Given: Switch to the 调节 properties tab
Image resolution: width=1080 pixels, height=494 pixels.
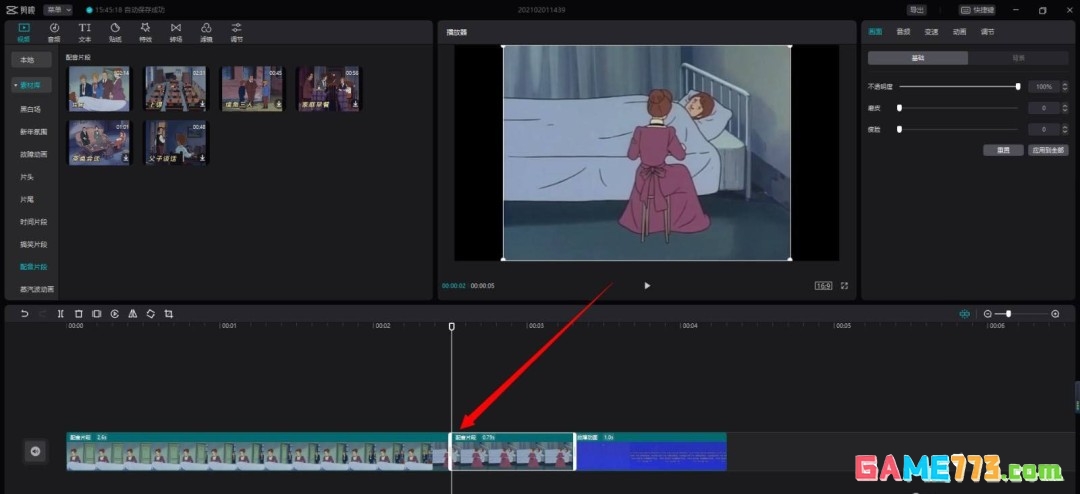Looking at the screenshot, I should coord(987,32).
